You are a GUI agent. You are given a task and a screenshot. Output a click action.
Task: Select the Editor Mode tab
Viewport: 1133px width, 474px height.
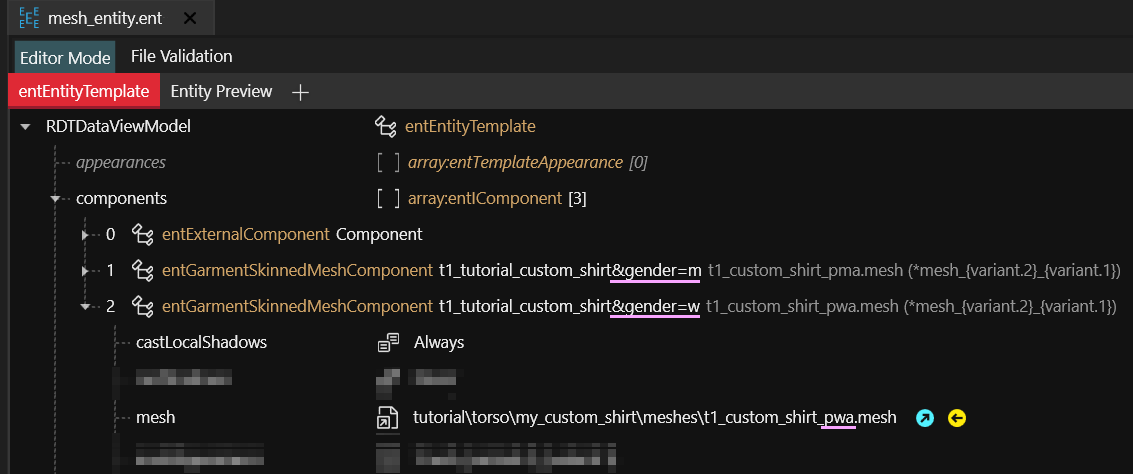point(65,57)
